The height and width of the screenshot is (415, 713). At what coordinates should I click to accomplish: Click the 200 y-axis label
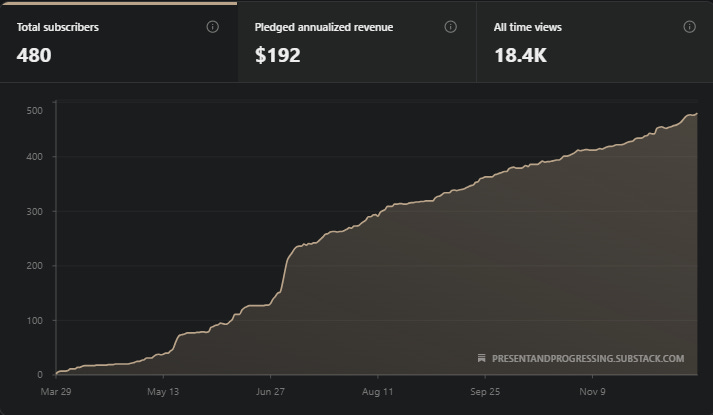tap(35, 265)
